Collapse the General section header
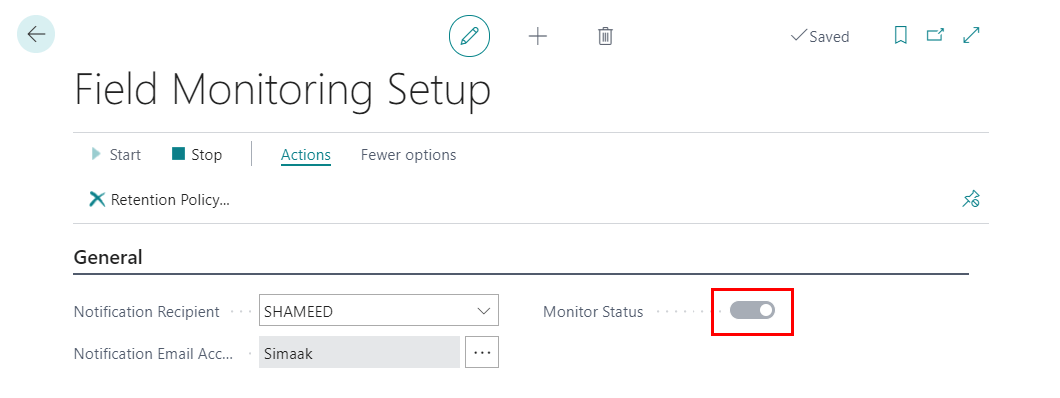This screenshot has height=398, width=1060. [x=107, y=257]
